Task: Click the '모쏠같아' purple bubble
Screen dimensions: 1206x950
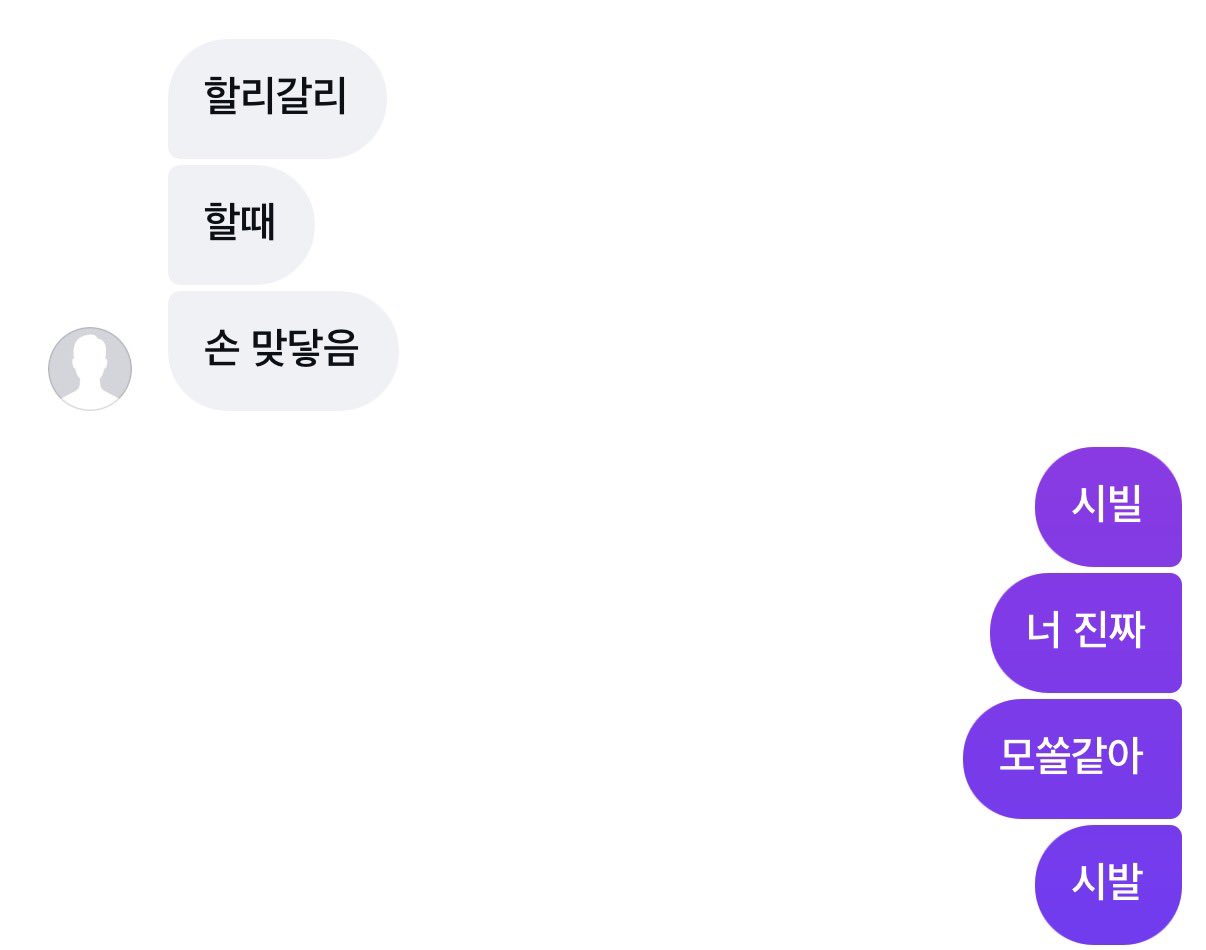Action: pyautogui.click(x=1072, y=759)
